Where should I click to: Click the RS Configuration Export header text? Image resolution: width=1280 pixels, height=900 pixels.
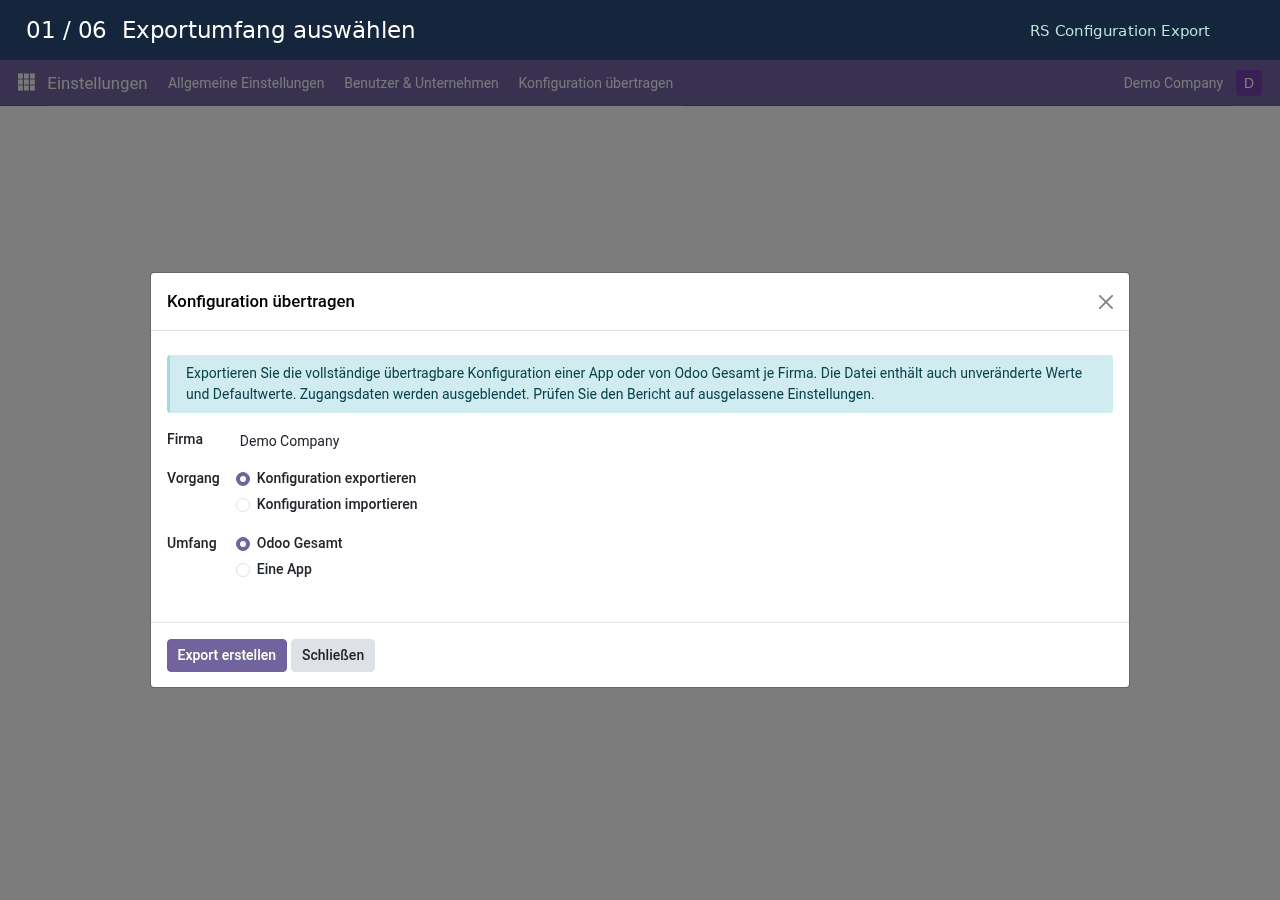1120,31
